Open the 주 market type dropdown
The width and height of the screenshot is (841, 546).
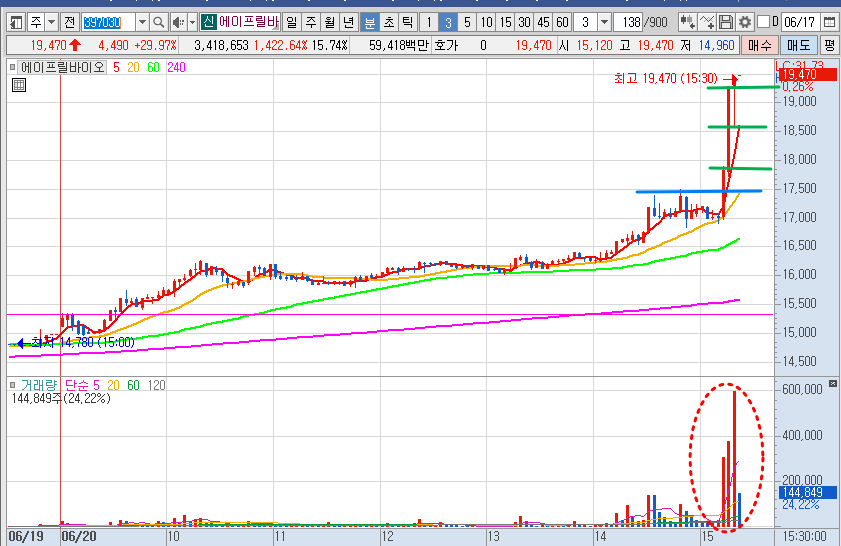pyautogui.click(x=51, y=23)
